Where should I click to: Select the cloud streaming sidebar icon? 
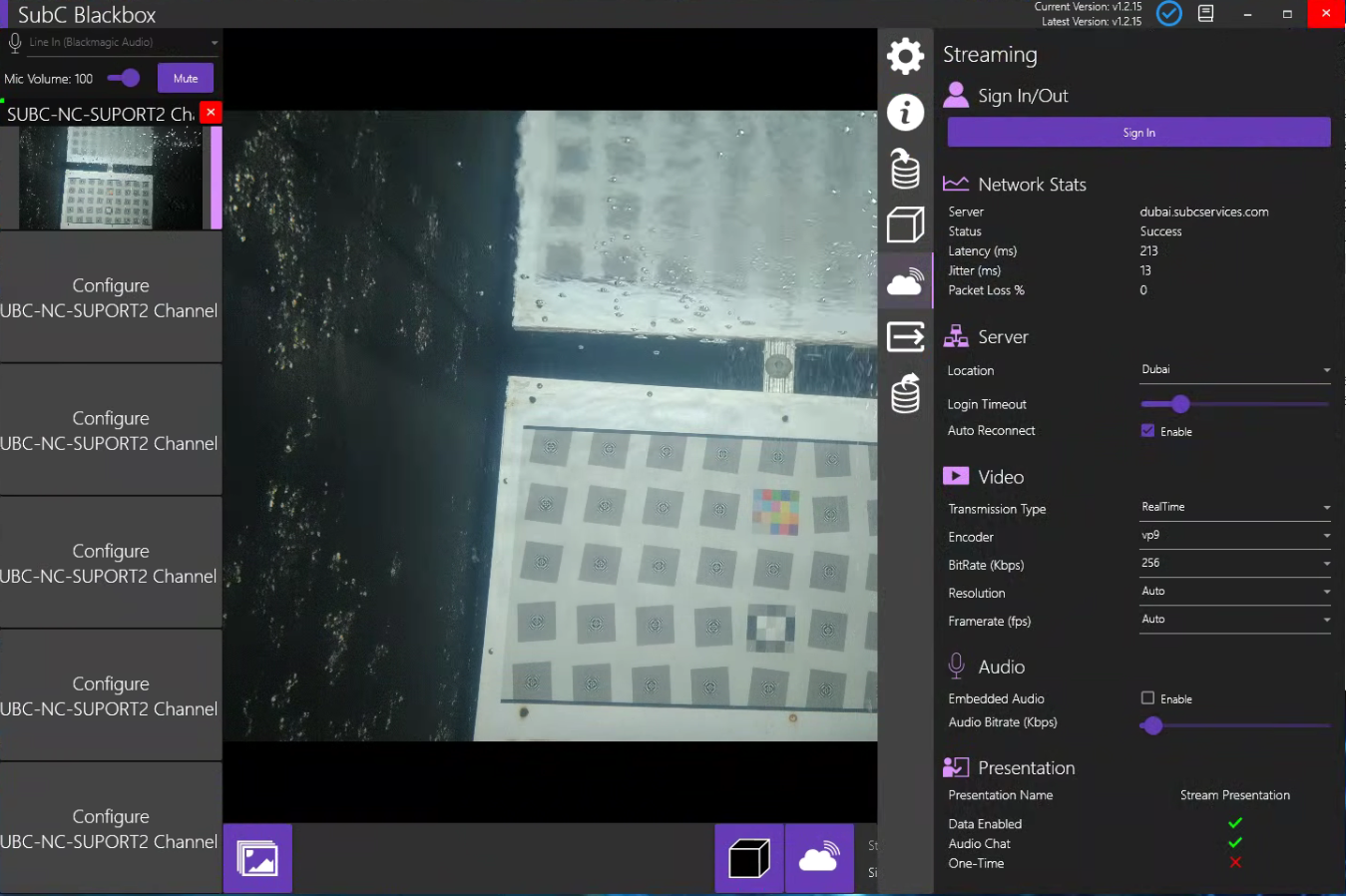(x=905, y=282)
